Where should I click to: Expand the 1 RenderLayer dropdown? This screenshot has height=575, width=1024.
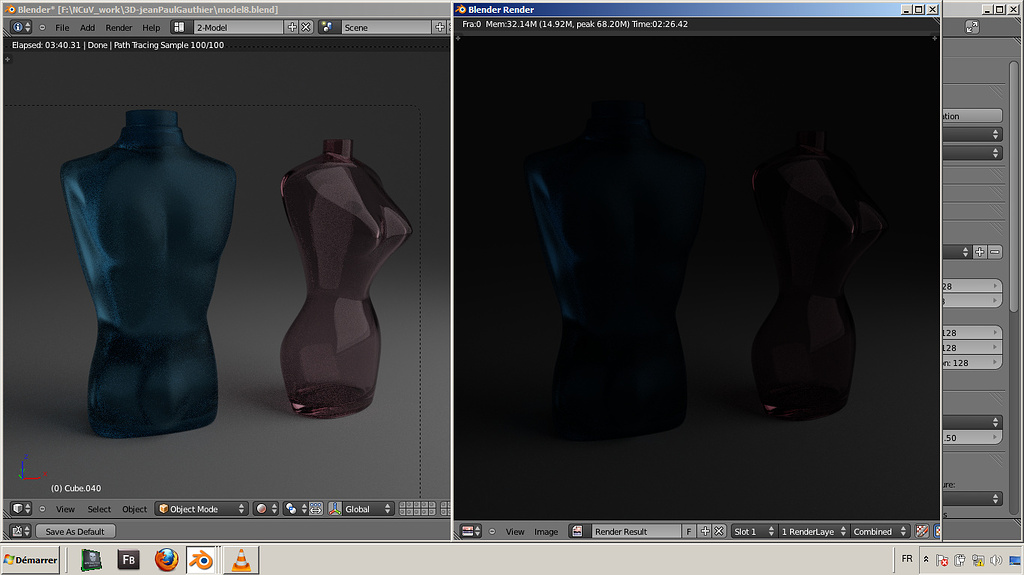coord(814,531)
